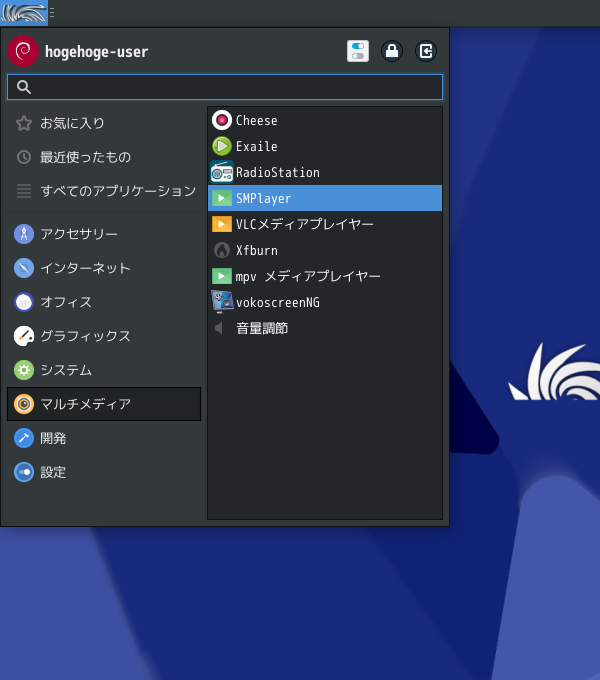Open VLCメディアプレイヤー
Image resolution: width=600 pixels, height=680 pixels.
[x=325, y=224]
